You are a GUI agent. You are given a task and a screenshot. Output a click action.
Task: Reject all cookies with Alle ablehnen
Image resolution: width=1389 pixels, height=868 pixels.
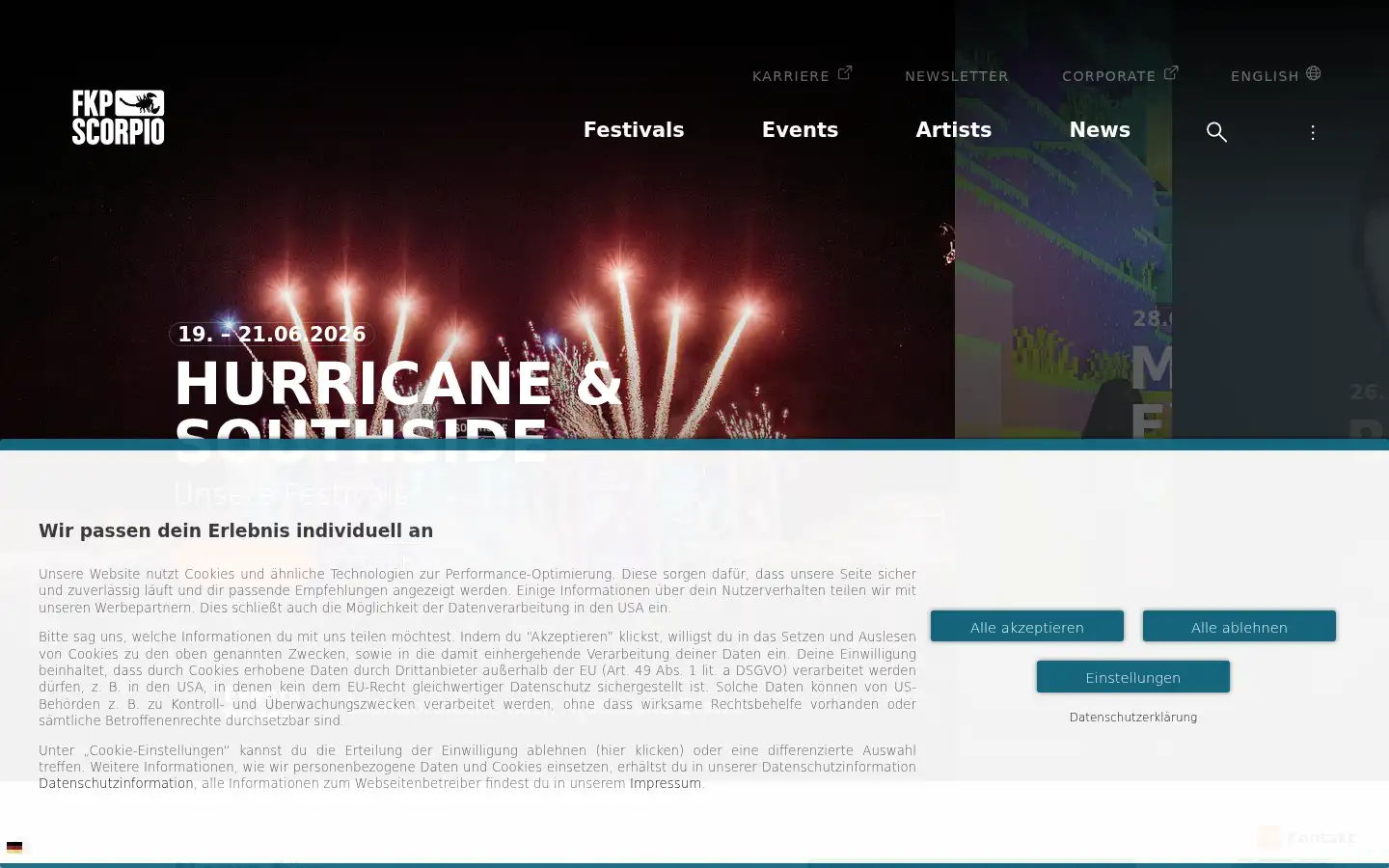1239,627
